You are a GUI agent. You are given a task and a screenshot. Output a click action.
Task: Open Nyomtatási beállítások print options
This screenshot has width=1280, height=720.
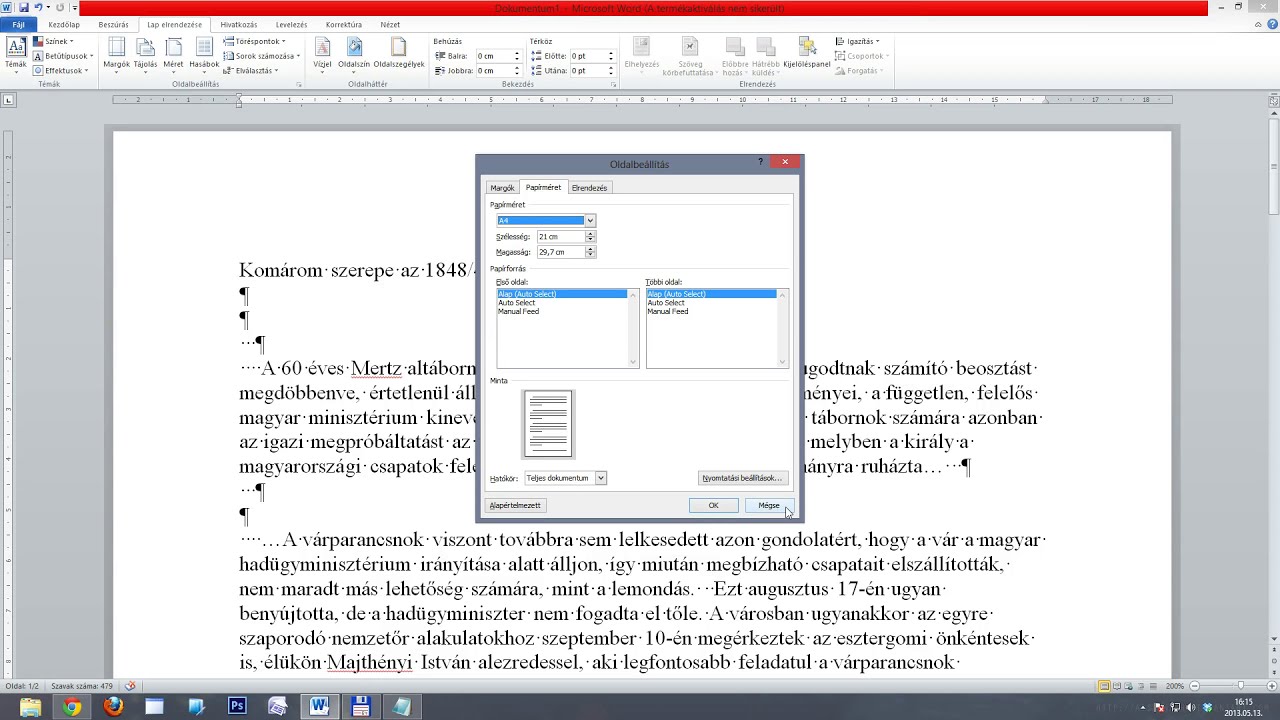tap(742, 478)
